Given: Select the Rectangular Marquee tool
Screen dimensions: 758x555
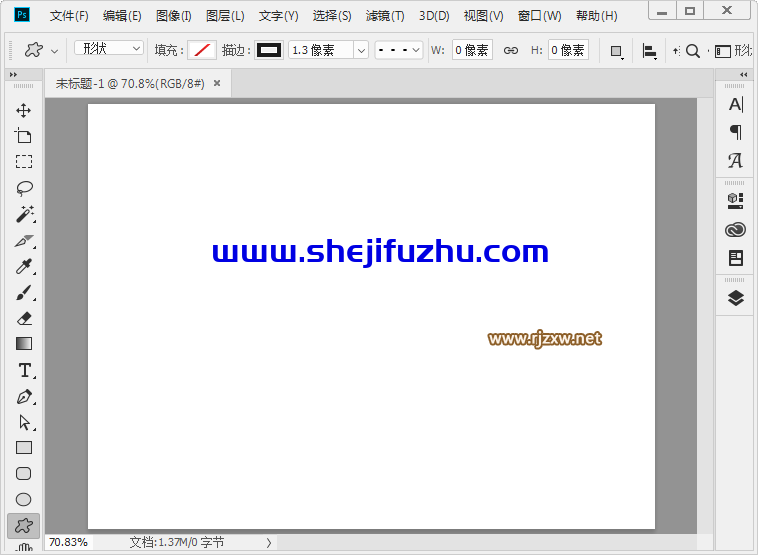Looking at the screenshot, I should click(x=23, y=161).
